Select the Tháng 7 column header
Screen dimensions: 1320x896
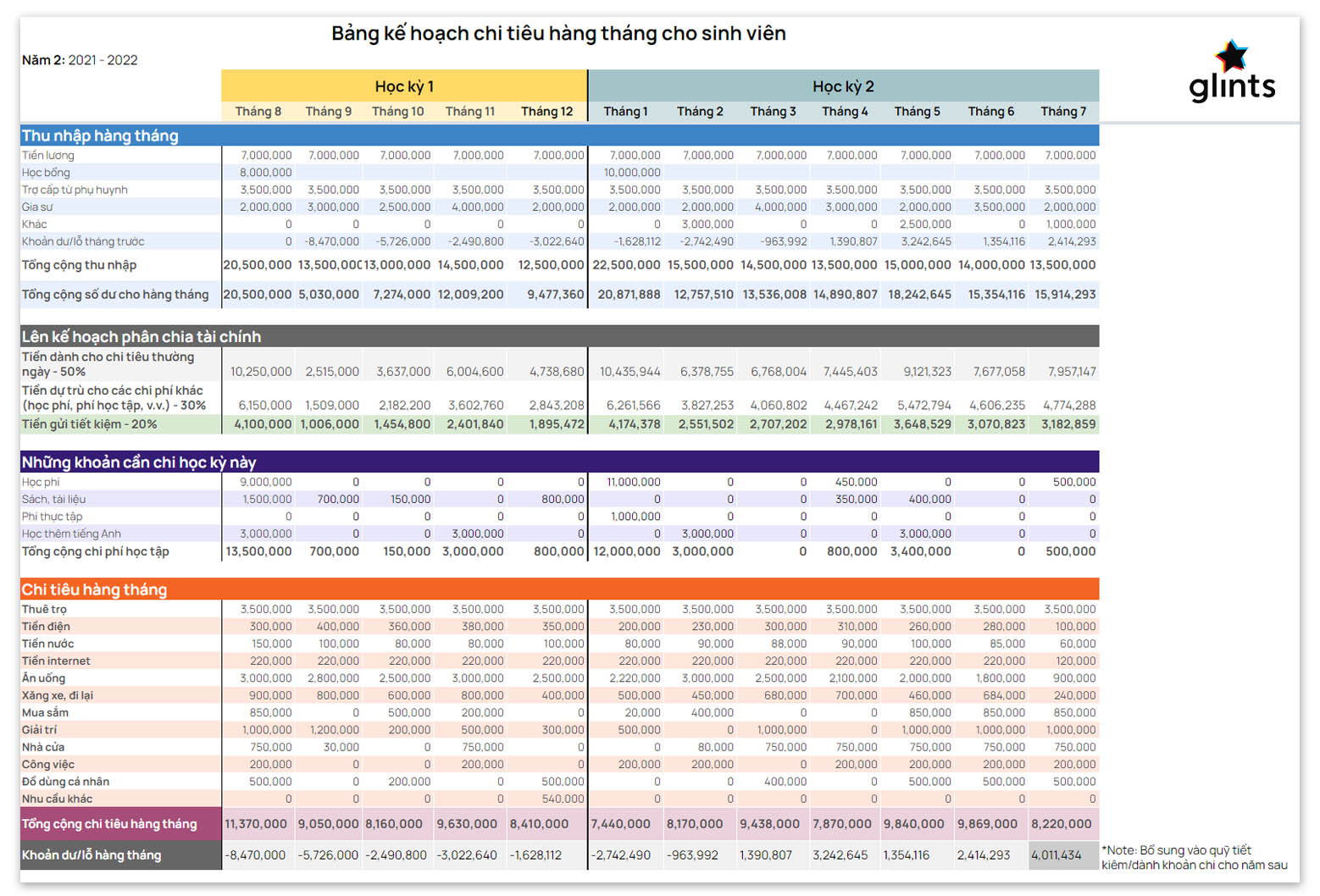tap(1063, 112)
